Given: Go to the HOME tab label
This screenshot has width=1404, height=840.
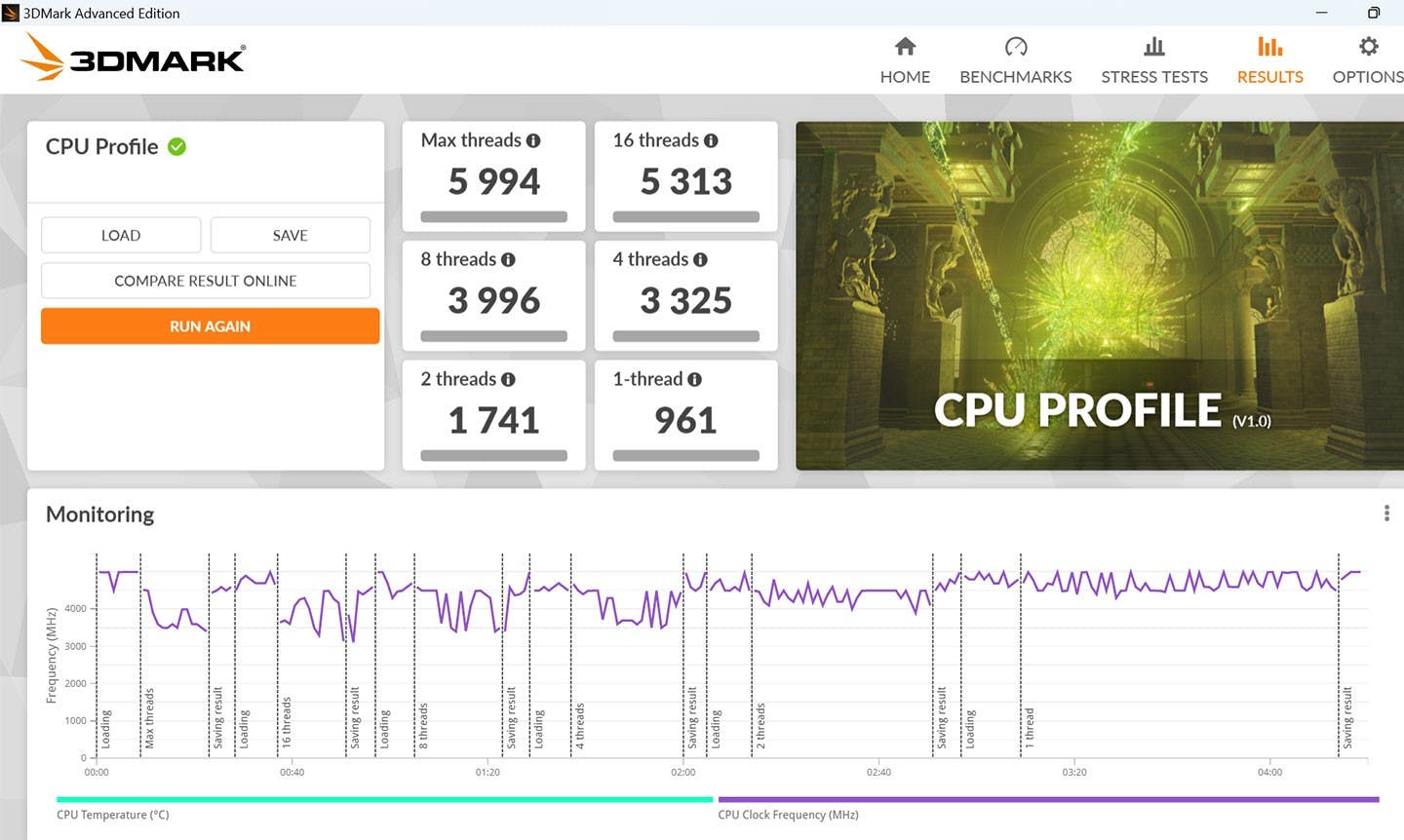Looking at the screenshot, I should click(905, 77).
